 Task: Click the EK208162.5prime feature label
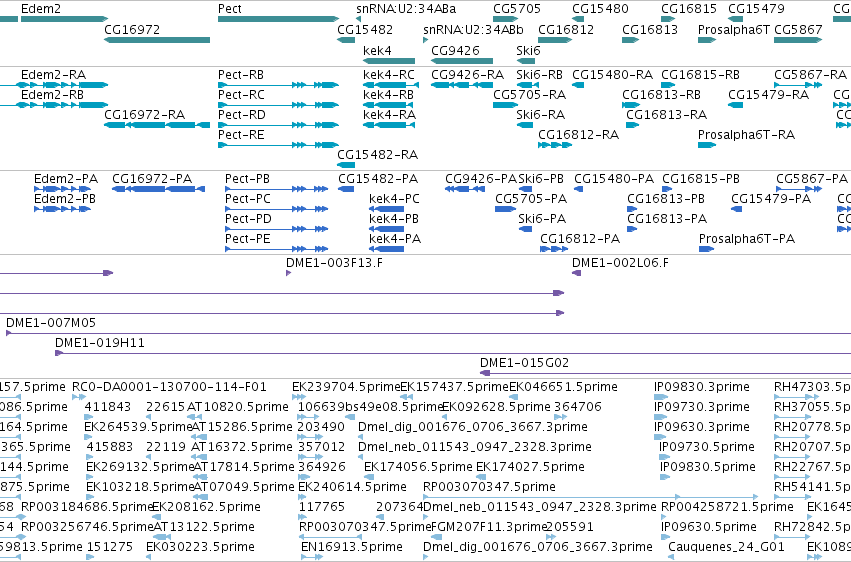(206, 507)
